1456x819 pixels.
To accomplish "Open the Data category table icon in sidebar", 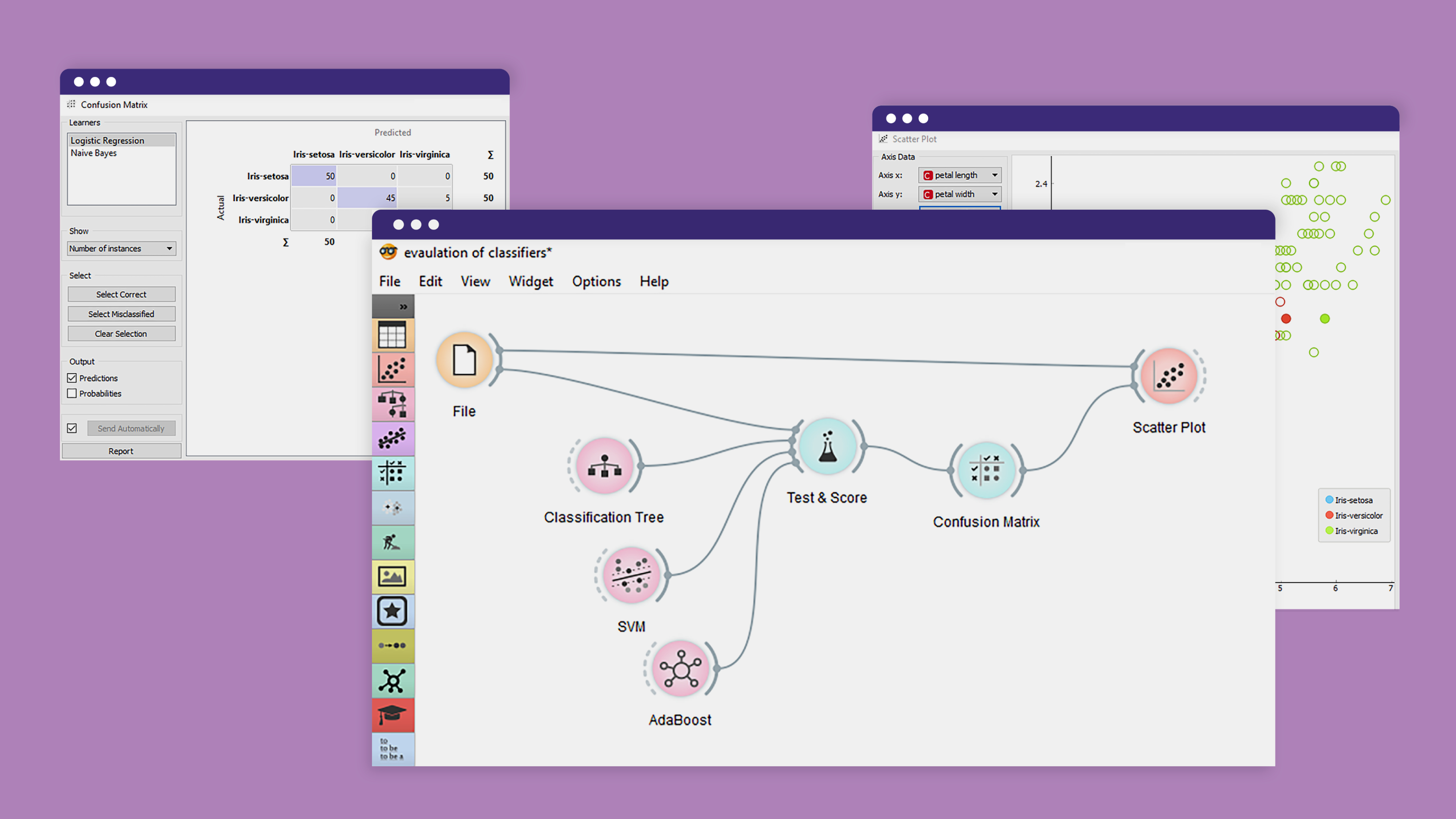I will [x=392, y=335].
